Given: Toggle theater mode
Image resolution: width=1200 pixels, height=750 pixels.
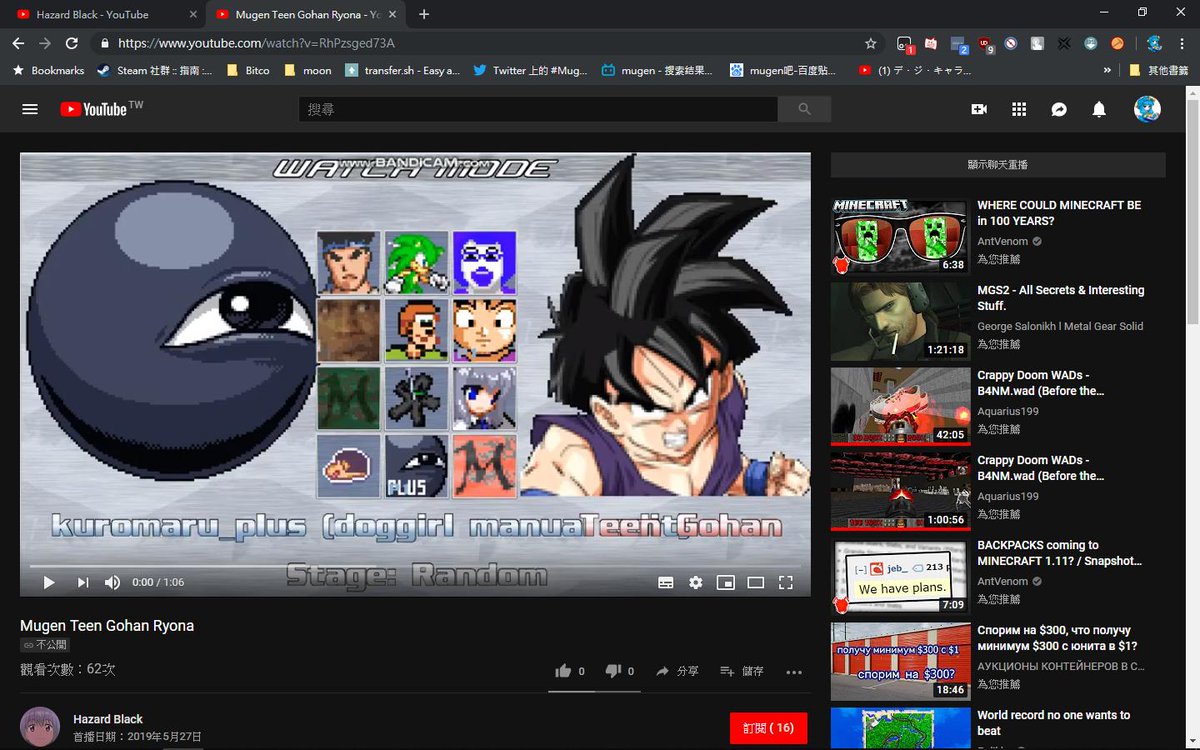Looking at the screenshot, I should (756, 582).
